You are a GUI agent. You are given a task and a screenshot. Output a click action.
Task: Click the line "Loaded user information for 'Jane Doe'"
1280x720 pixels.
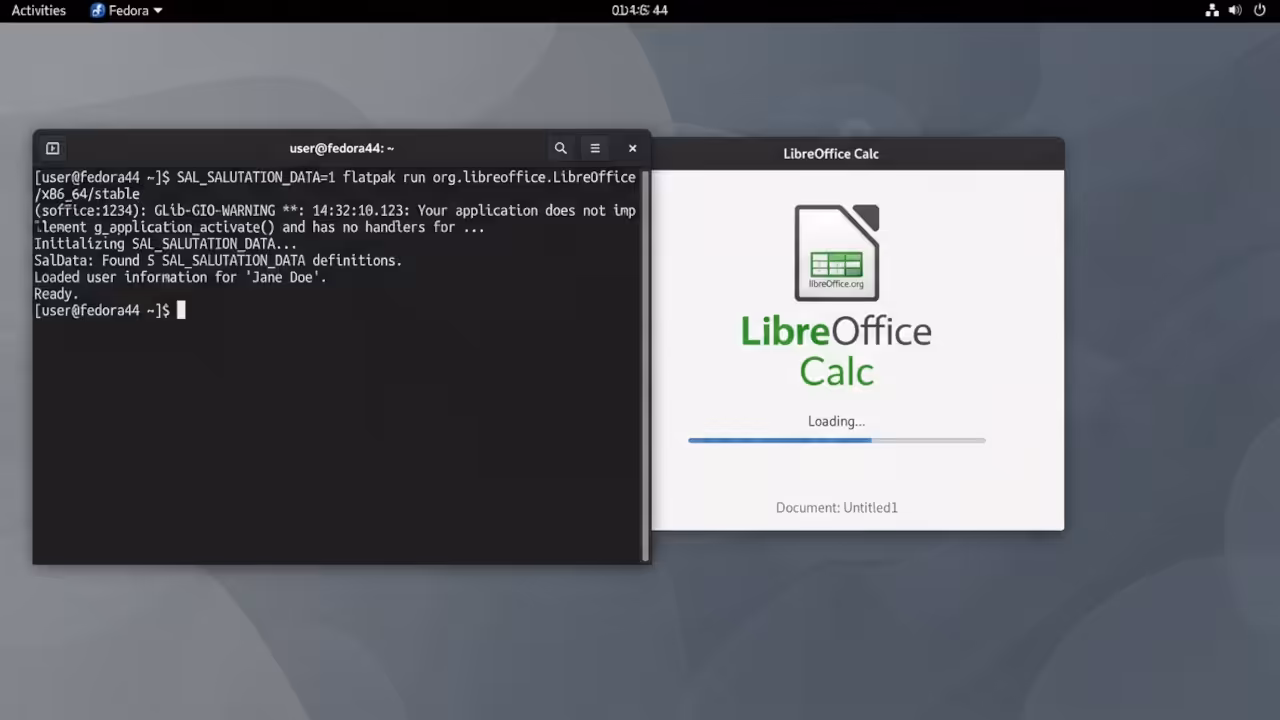180,277
